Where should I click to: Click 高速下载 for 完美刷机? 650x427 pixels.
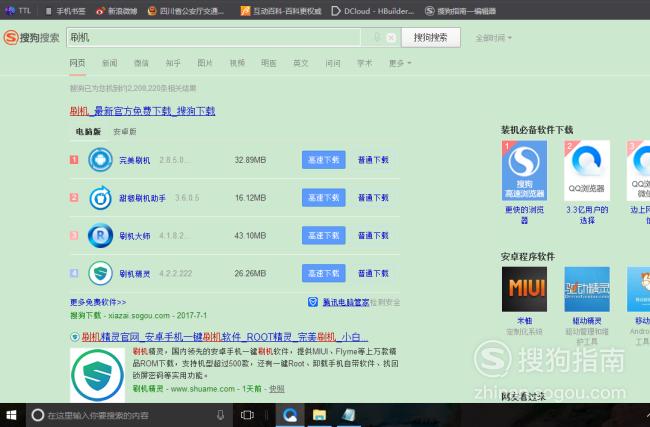[x=323, y=160]
